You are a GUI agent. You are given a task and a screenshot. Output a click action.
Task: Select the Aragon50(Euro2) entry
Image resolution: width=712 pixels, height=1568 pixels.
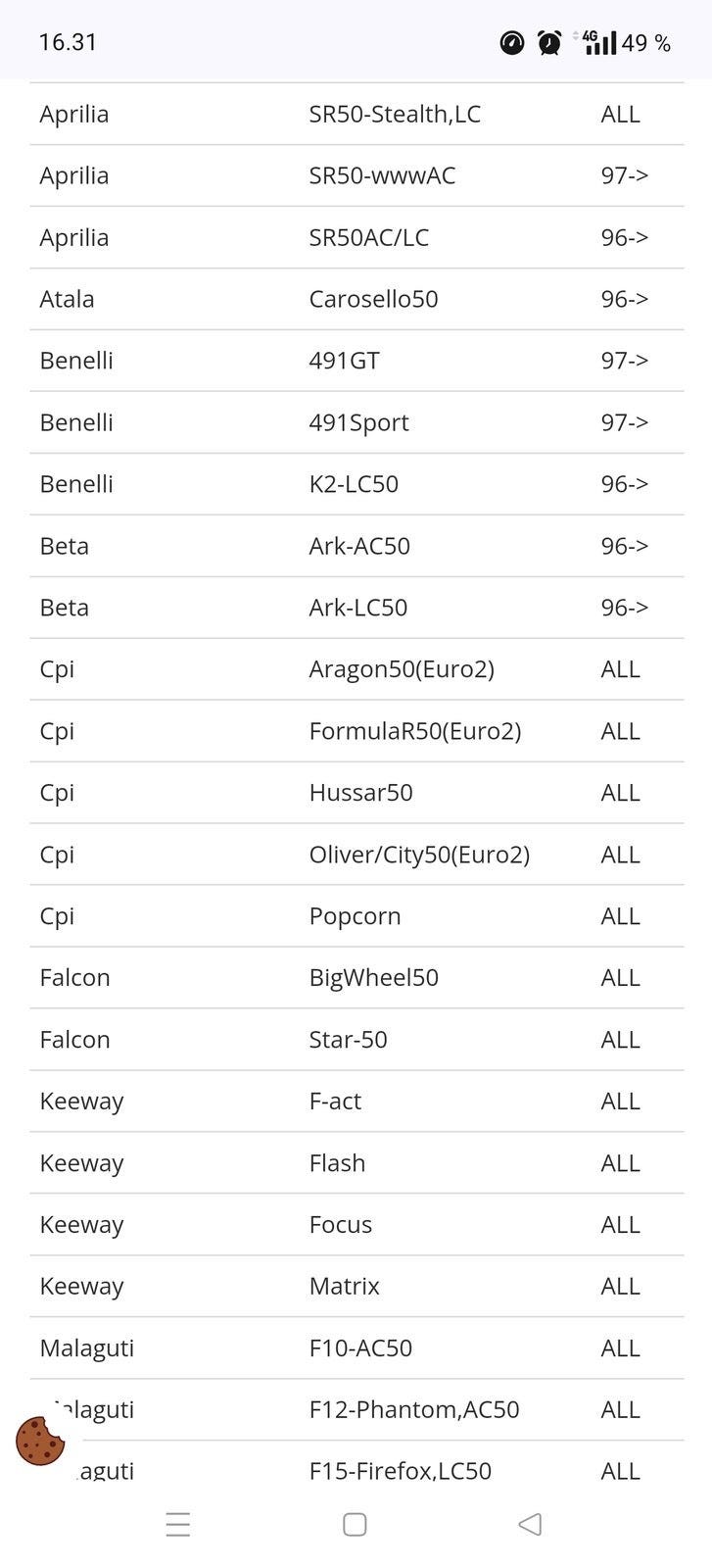[x=402, y=669]
